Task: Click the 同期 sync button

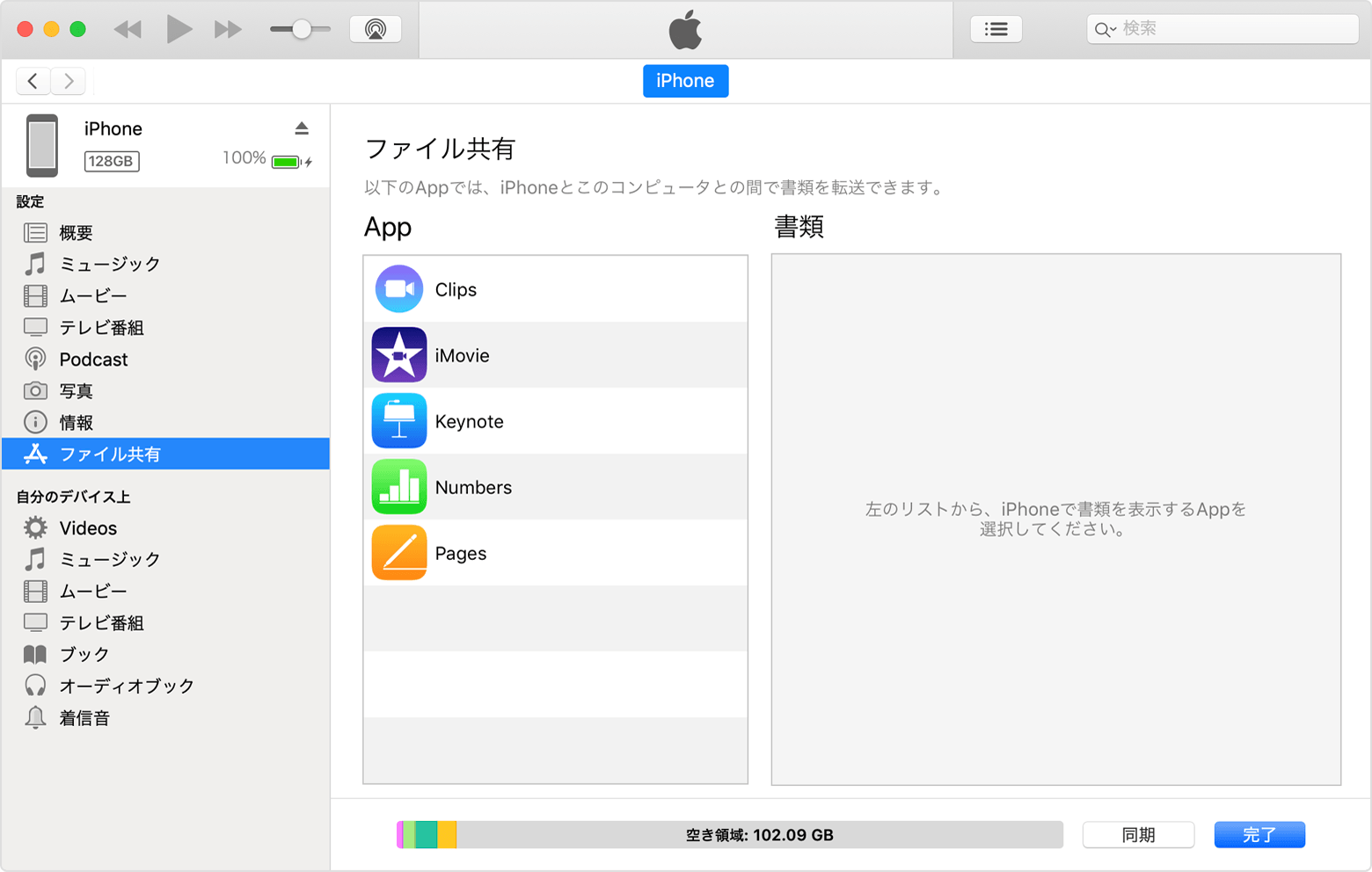Action: coord(1138,835)
